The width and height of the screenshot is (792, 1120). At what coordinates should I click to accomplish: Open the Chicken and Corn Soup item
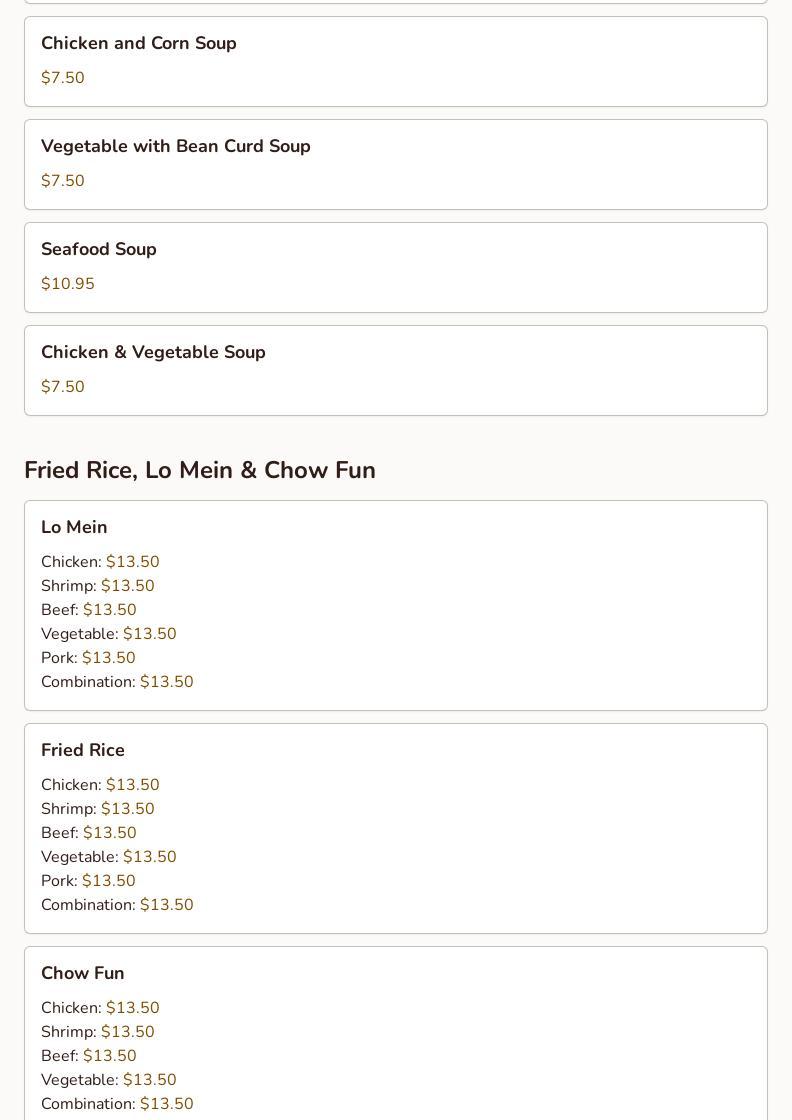point(139,43)
